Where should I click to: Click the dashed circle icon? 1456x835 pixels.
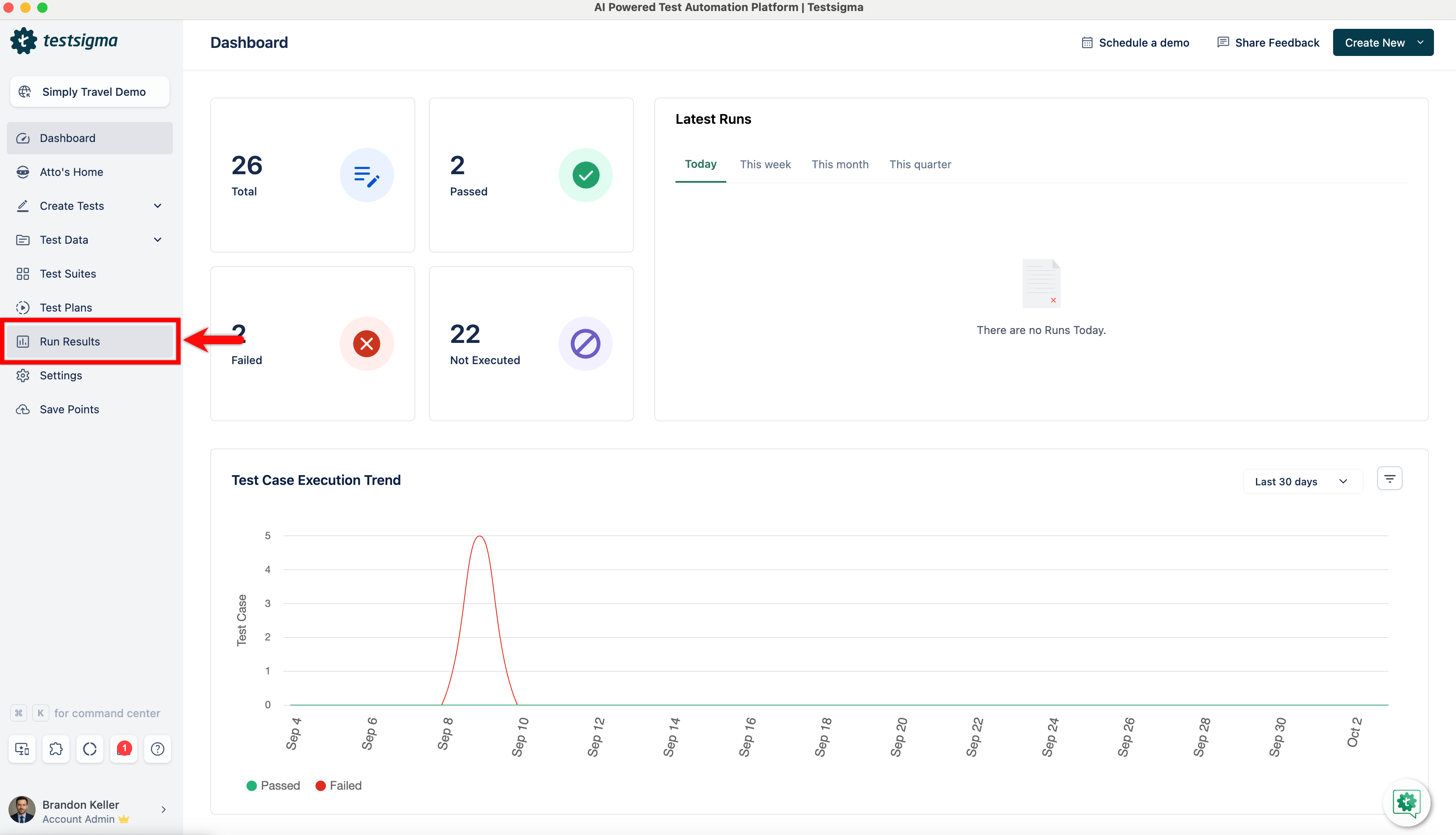[x=89, y=749]
